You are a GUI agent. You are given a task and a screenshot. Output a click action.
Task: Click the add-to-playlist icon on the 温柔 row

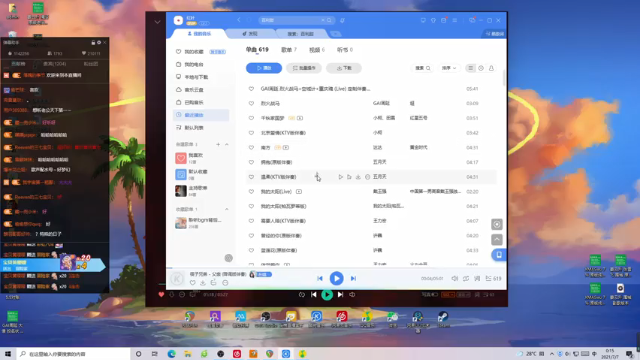(x=349, y=177)
